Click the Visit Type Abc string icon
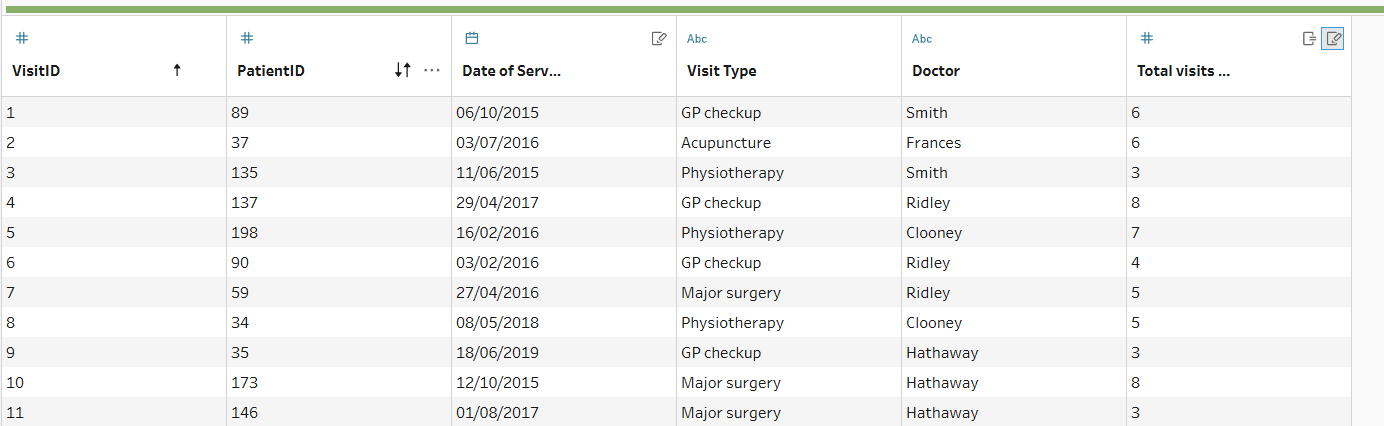Image resolution: width=1384 pixels, height=426 pixels. tap(697, 39)
